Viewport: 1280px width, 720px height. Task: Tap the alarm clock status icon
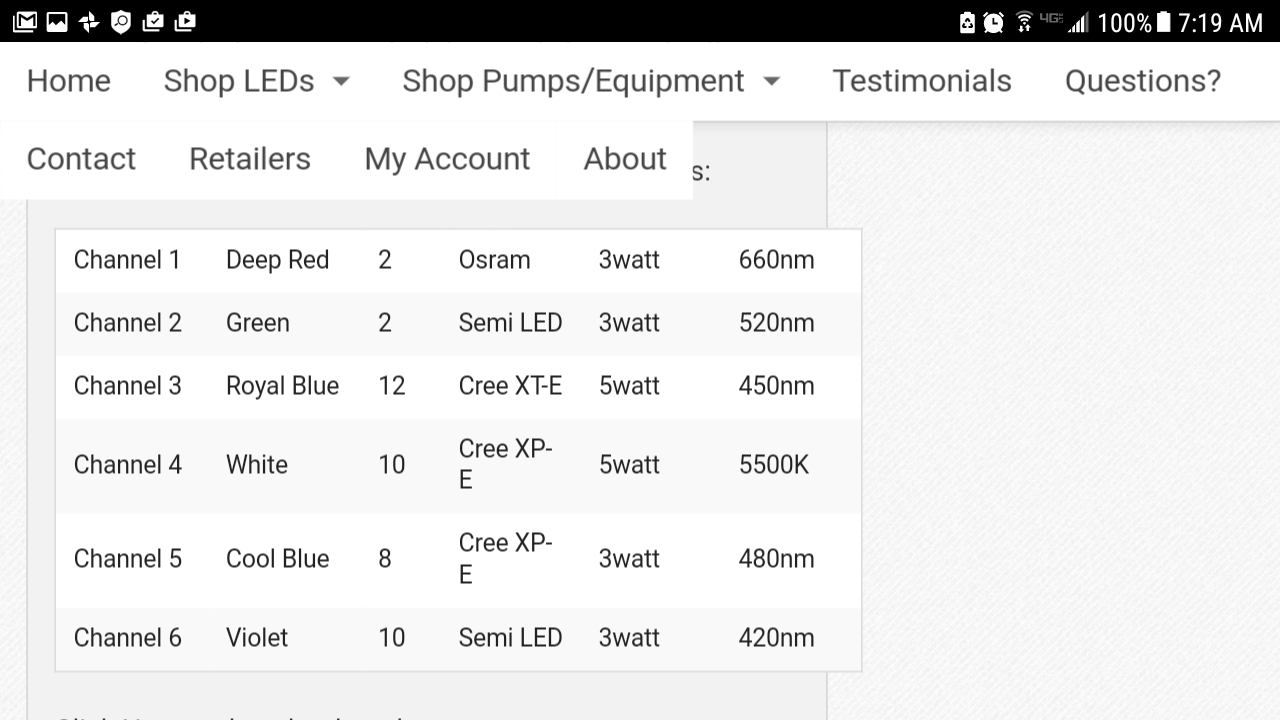(x=993, y=22)
